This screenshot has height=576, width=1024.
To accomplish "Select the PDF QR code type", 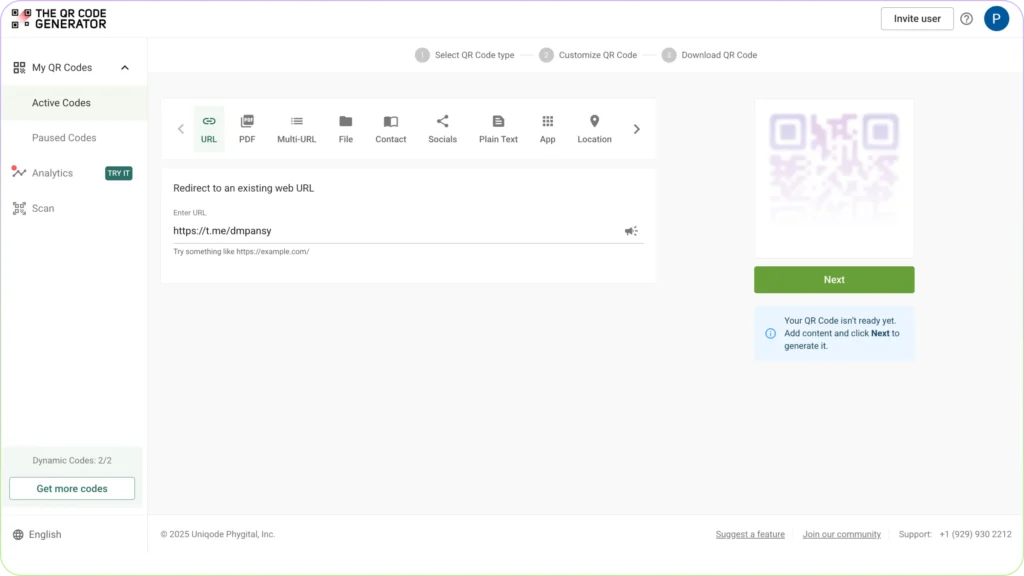I will (x=247, y=128).
